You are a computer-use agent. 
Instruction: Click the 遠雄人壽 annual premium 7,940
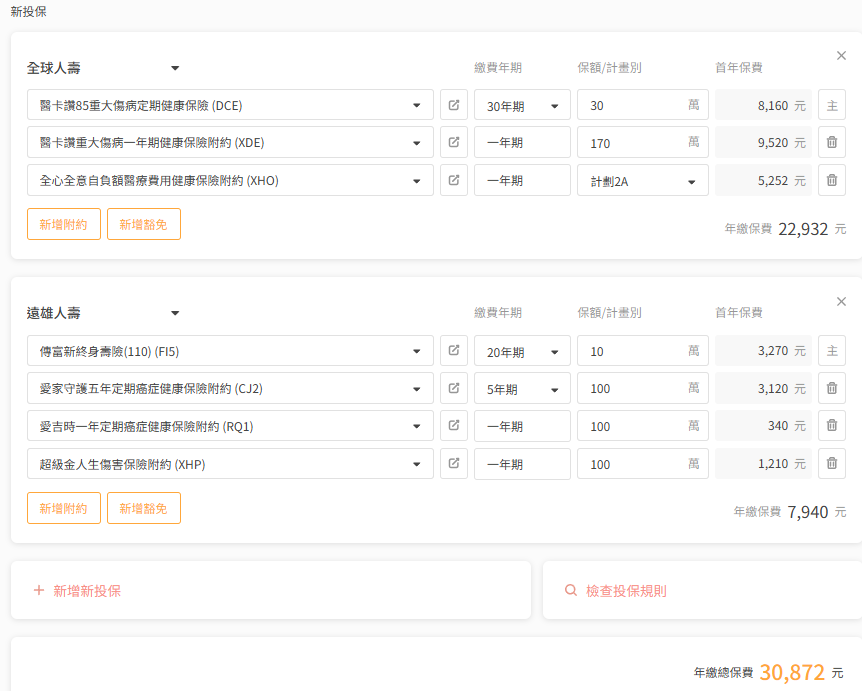click(x=808, y=512)
